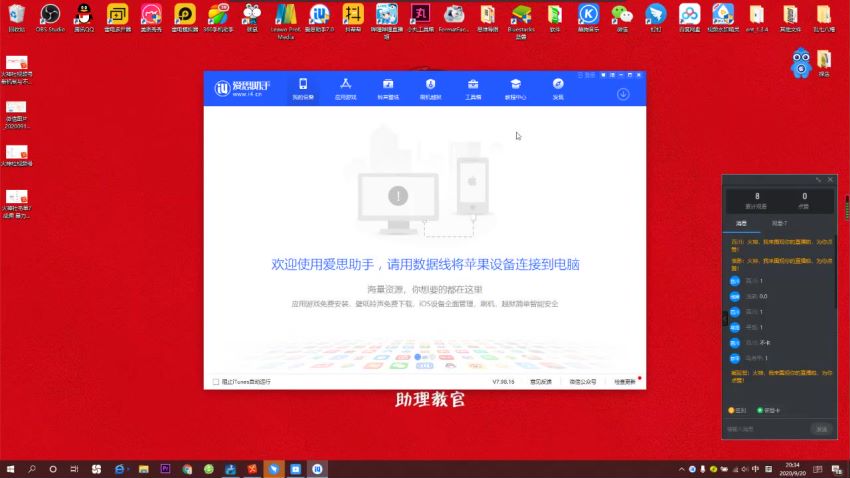The image size is (850, 478).
Task: Open Premiere Pro from taskbar
Action: coord(165,469)
